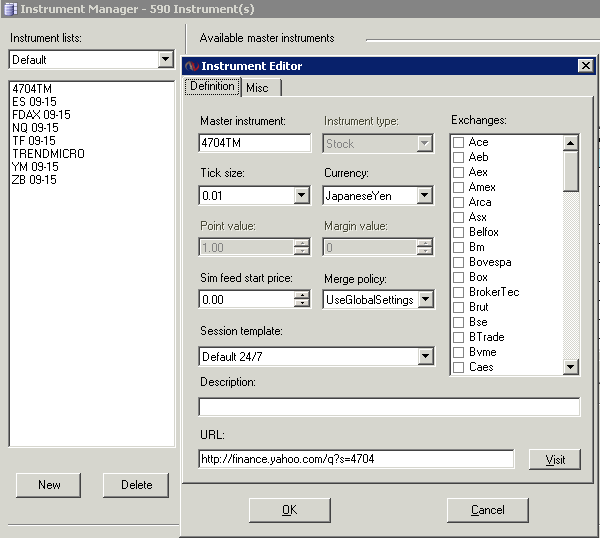Click the Sim feed start price field
The image size is (600, 538).
[247, 299]
